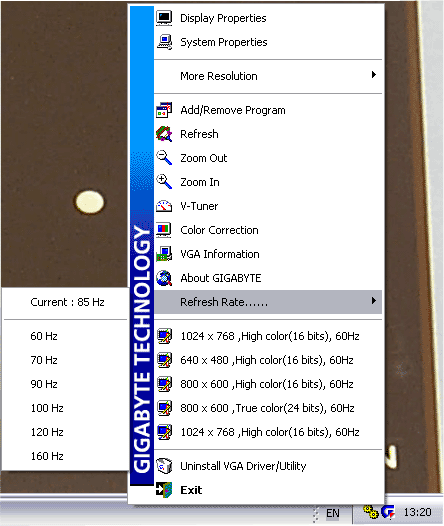This screenshot has width=444, height=526.
Task: Expand the More Resolution submenu arrow
Action: (x=374, y=74)
